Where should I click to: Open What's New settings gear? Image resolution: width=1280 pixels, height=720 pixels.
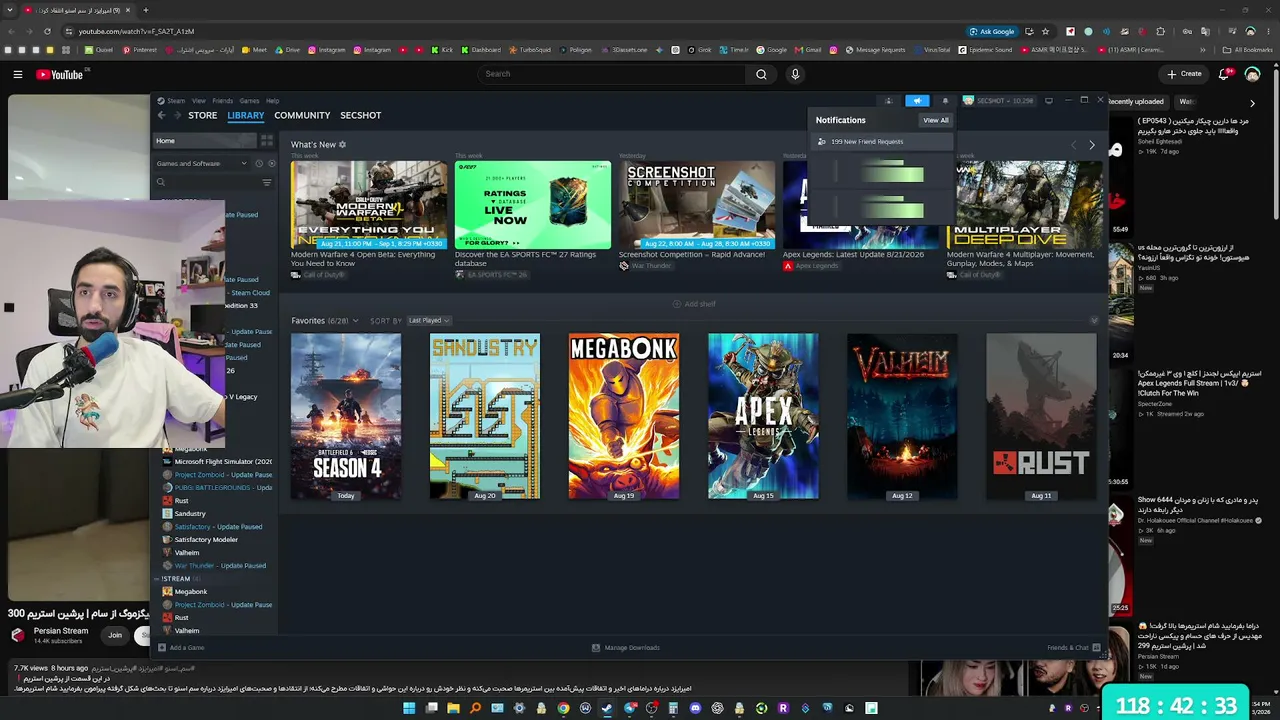tap(342, 145)
